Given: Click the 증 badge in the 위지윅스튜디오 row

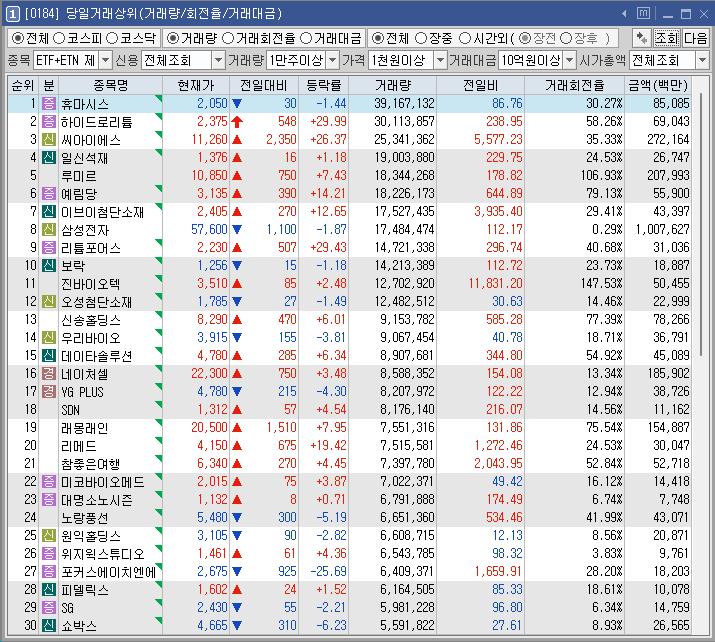Looking at the screenshot, I should click(49, 553).
